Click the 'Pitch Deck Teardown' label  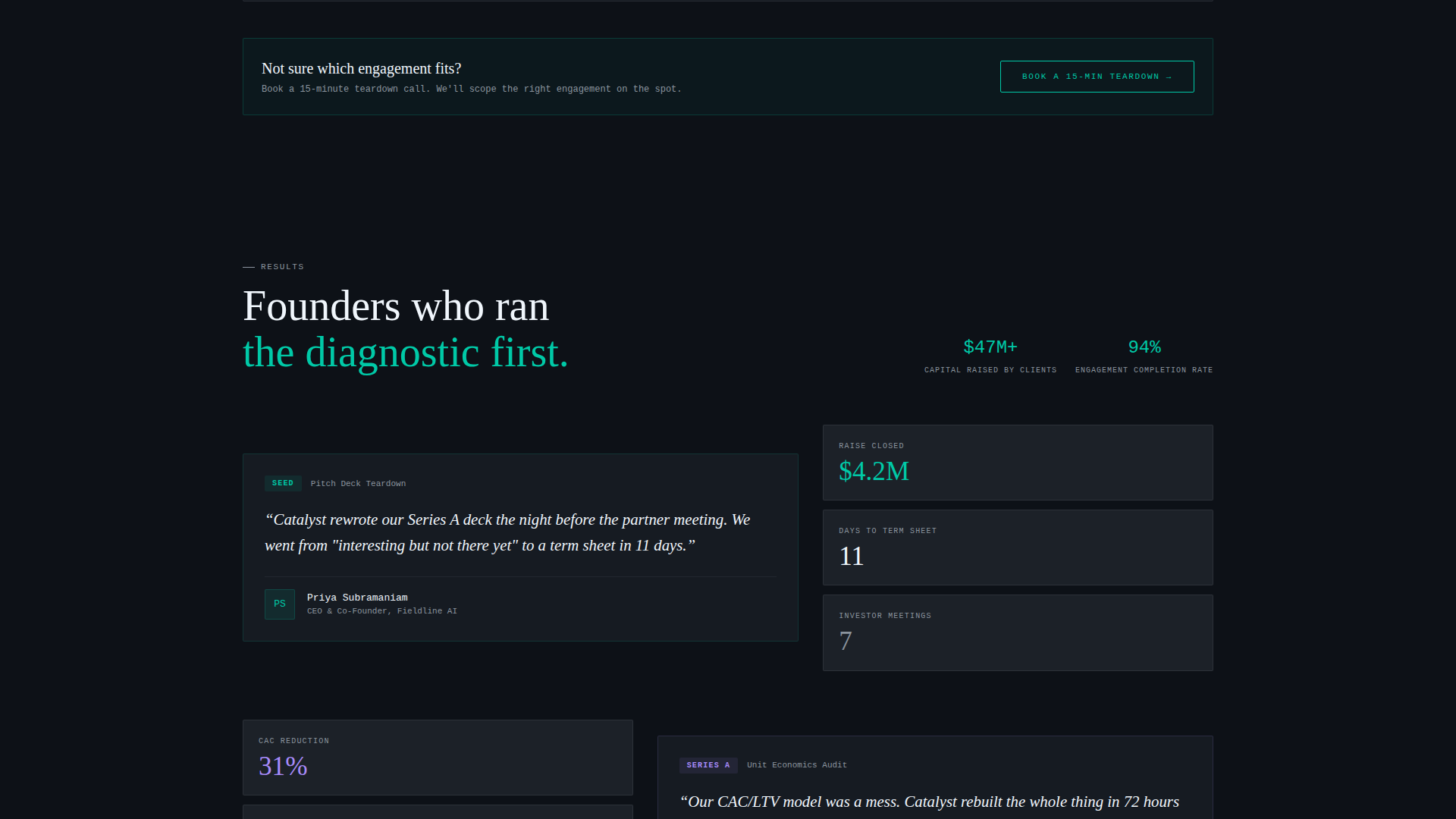tap(358, 484)
